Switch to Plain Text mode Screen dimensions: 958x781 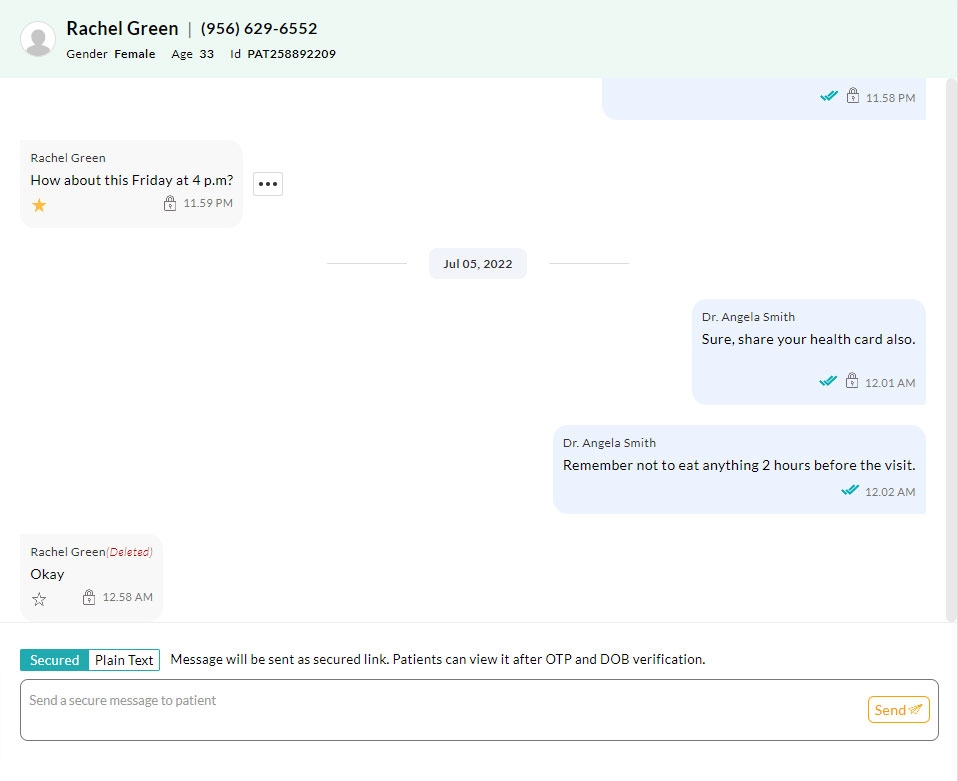[x=123, y=660]
